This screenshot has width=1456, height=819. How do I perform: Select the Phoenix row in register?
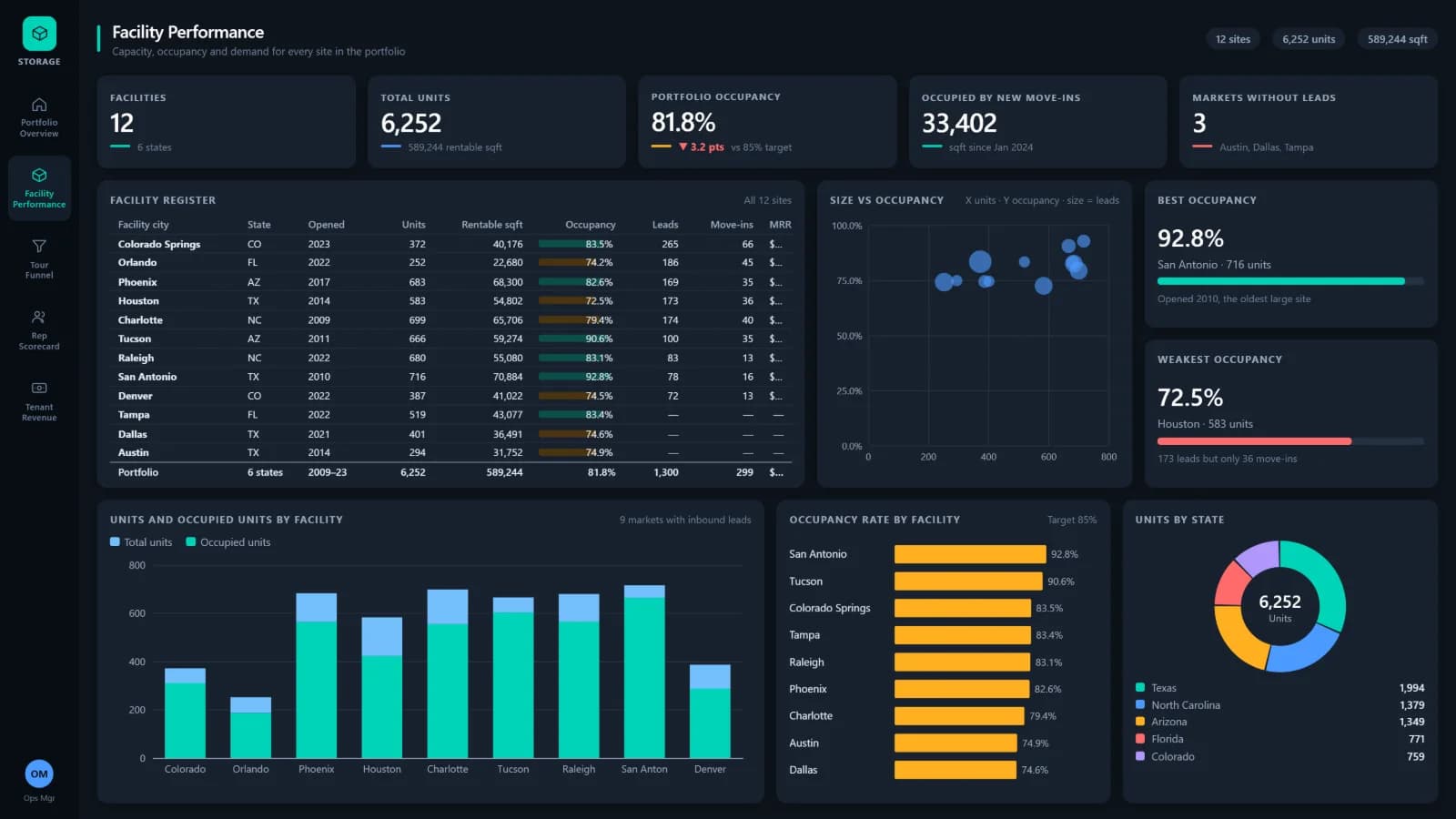click(x=450, y=282)
